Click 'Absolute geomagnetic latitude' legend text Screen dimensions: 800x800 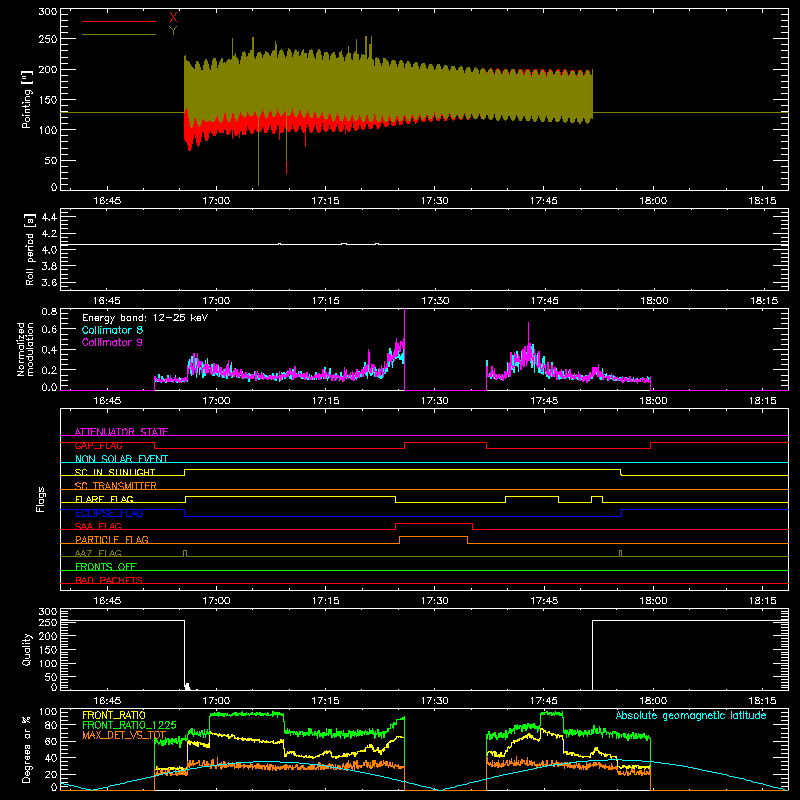691,715
